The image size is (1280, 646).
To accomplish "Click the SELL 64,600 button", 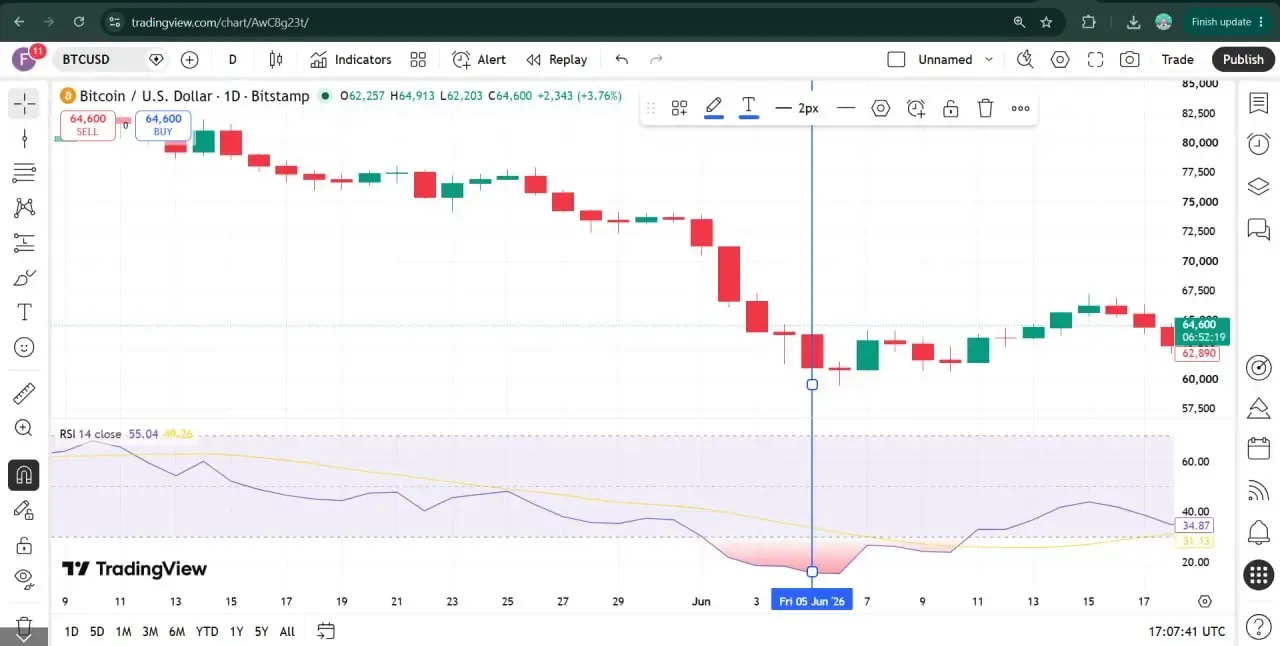I will tap(88, 125).
